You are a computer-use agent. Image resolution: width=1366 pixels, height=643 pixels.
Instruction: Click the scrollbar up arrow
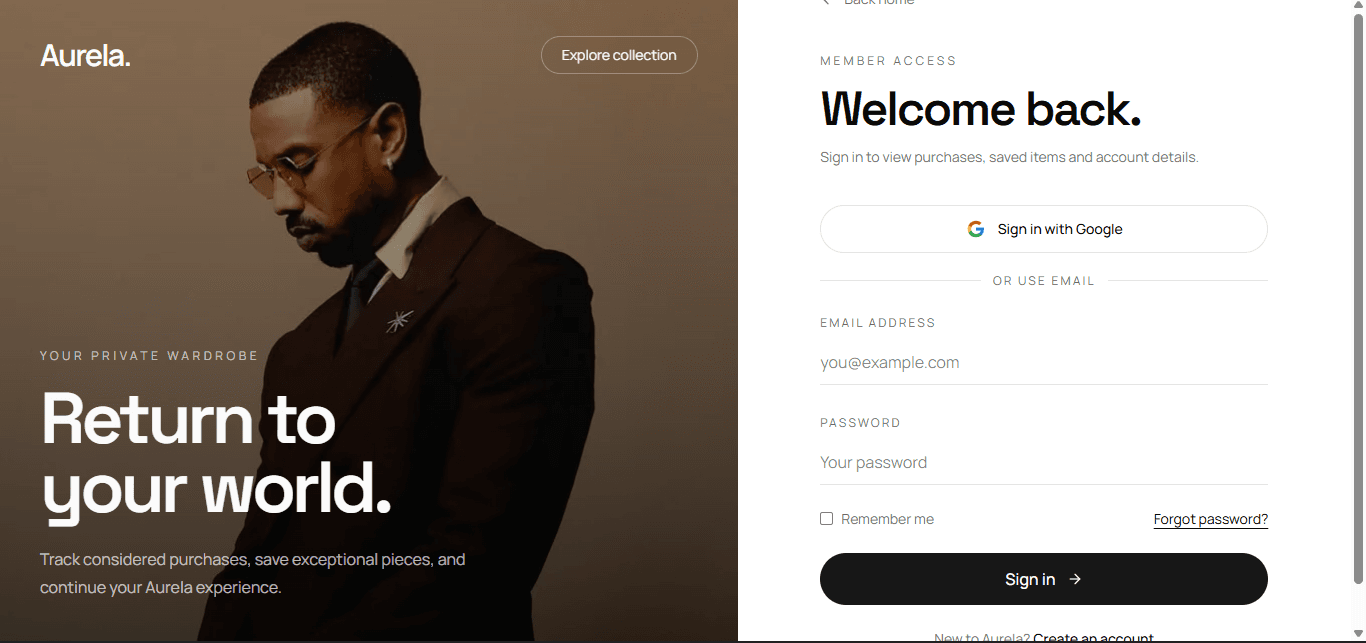tap(1358, 6)
